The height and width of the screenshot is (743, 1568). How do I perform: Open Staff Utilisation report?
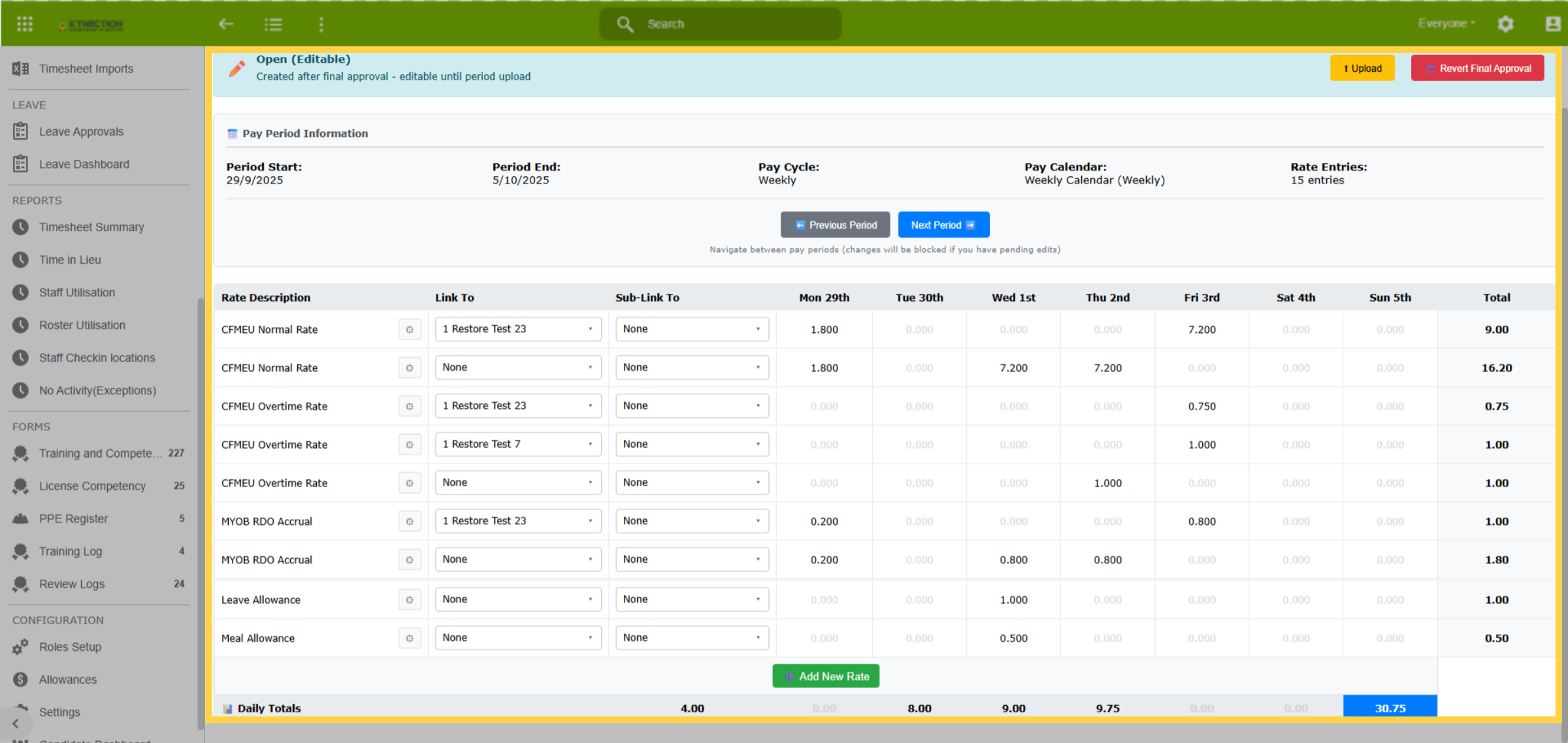[x=77, y=292]
